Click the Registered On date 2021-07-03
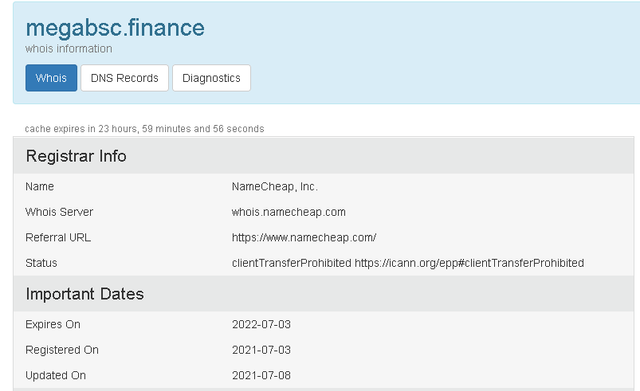The width and height of the screenshot is (640, 391). coord(261,350)
